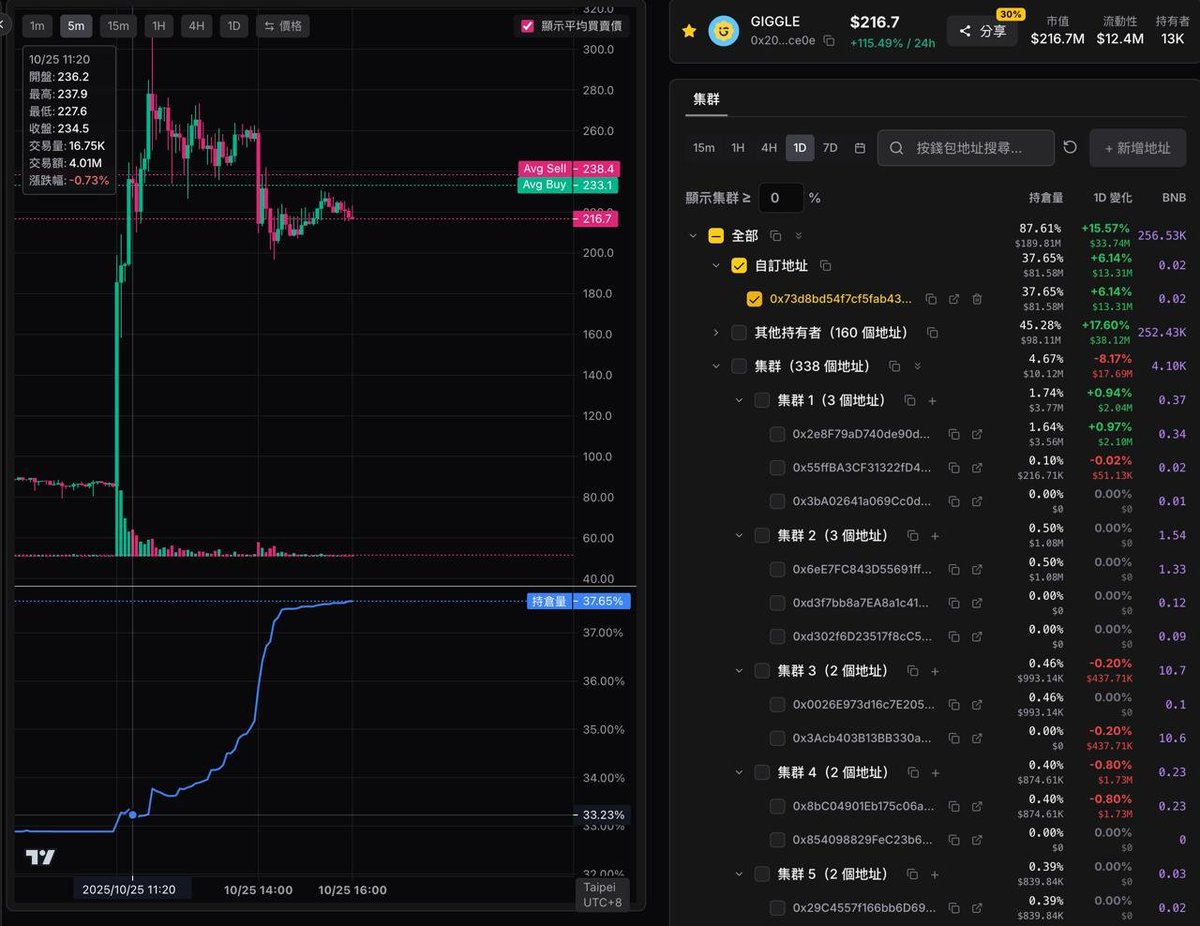Uncheck address 0x73d8bd54f7cf5fab43 checkbox
The height and width of the screenshot is (926, 1200).
pyautogui.click(x=755, y=299)
